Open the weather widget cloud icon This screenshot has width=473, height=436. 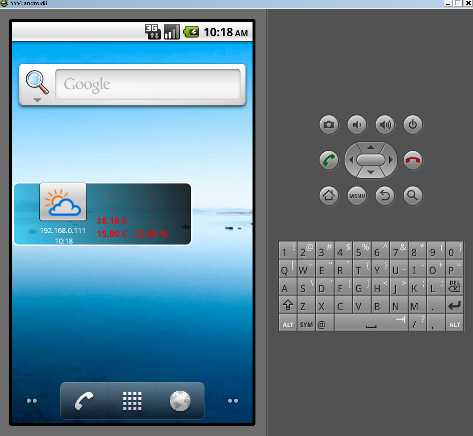coord(63,202)
